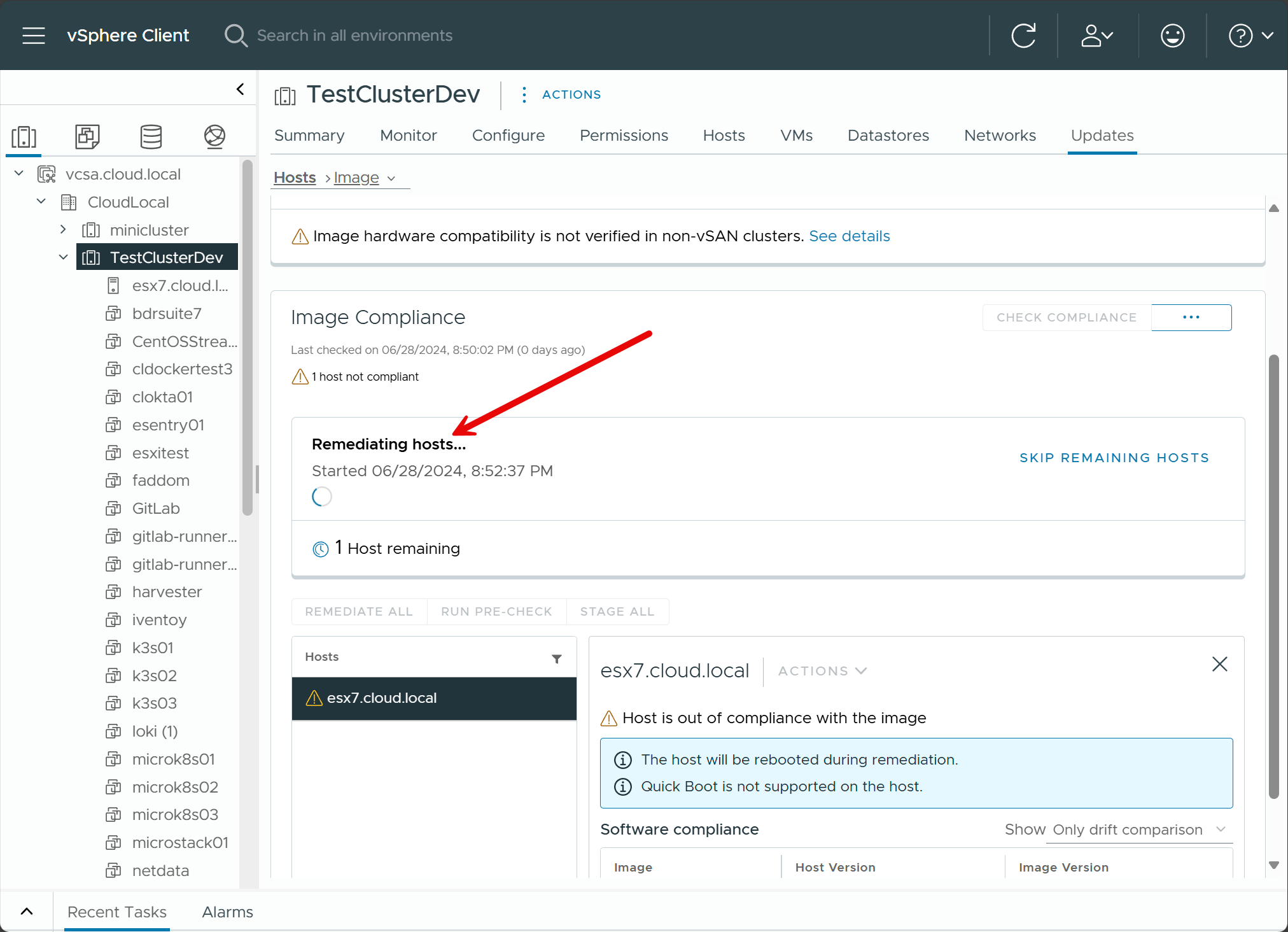The height and width of the screenshot is (932, 1288).
Task: Close the esx7.cloud.local details panel
Action: point(1219,664)
